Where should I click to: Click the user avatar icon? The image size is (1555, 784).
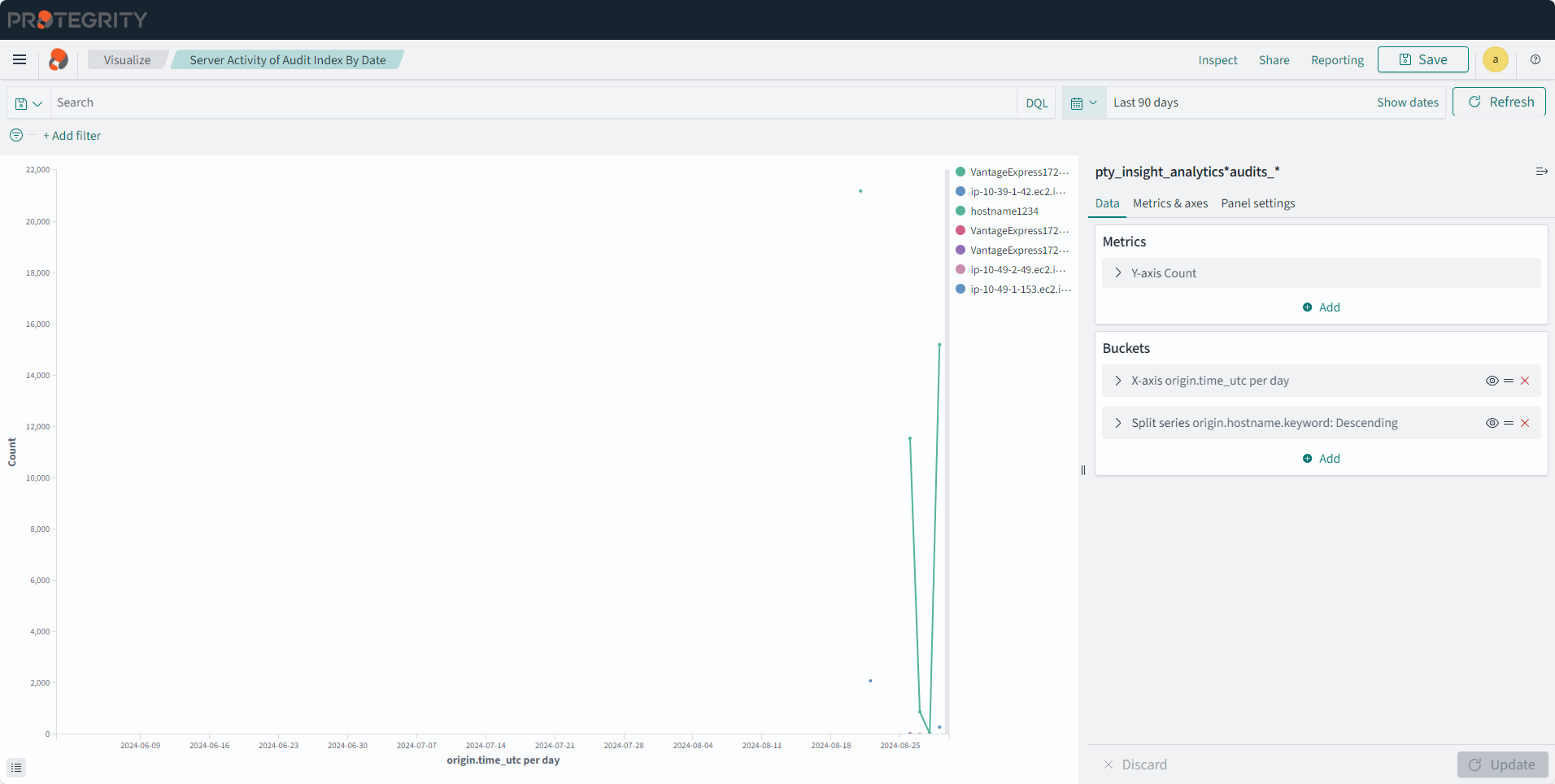1495,59
